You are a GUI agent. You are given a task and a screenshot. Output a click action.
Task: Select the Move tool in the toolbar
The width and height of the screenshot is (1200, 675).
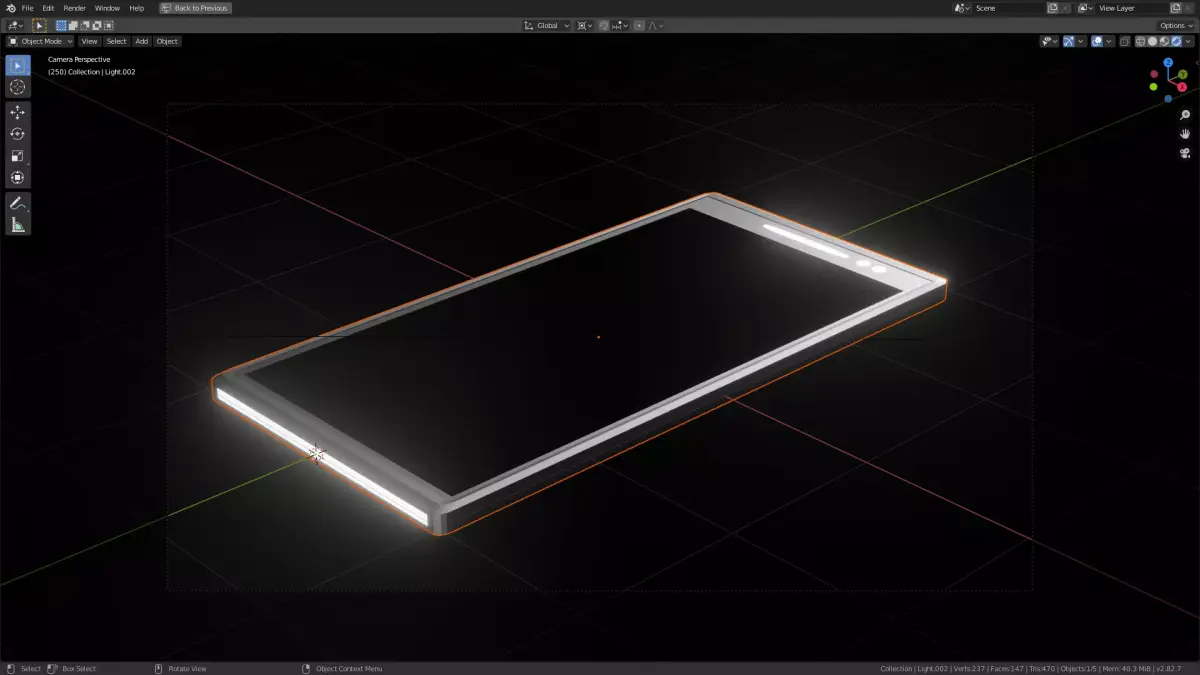[x=17, y=112]
